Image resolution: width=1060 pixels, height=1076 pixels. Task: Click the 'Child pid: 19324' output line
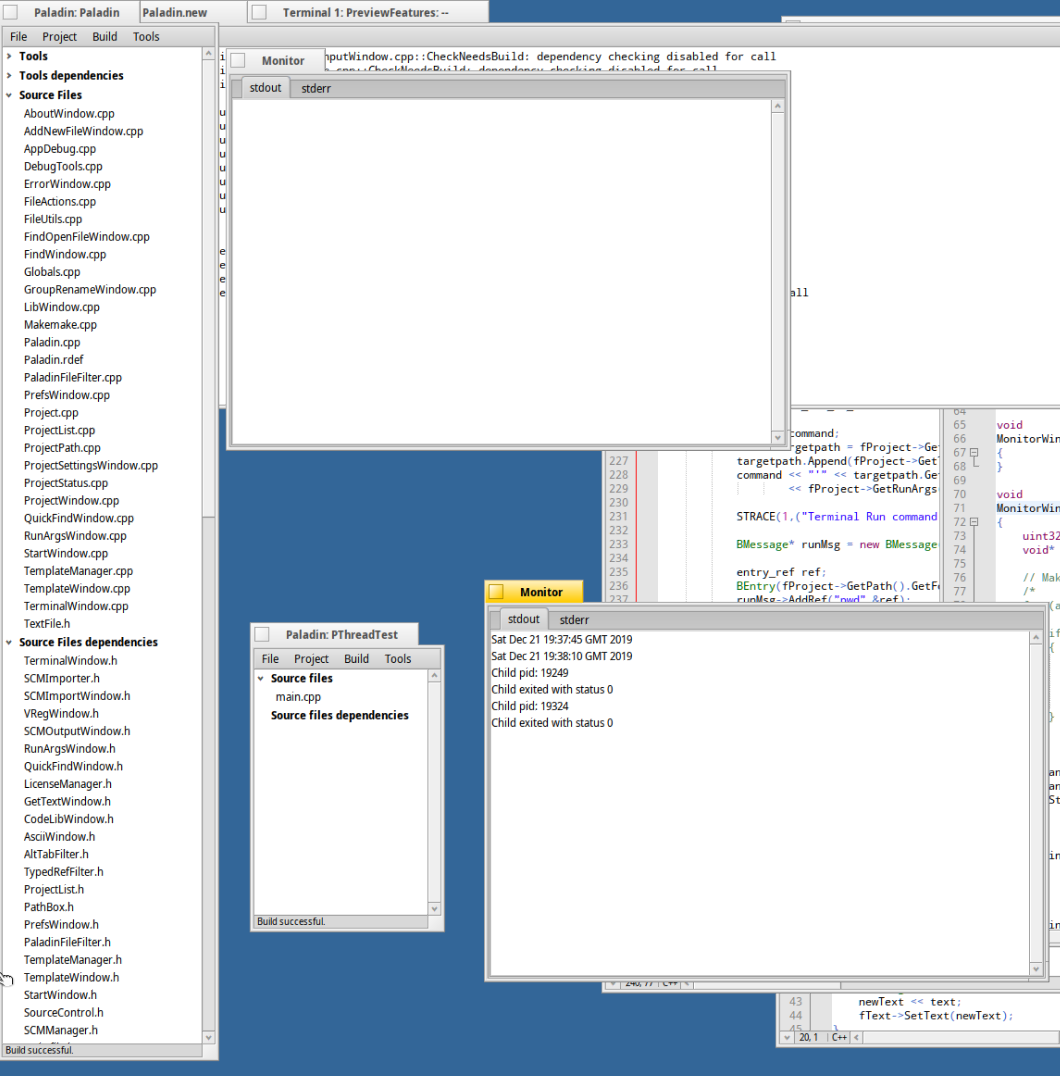point(530,706)
